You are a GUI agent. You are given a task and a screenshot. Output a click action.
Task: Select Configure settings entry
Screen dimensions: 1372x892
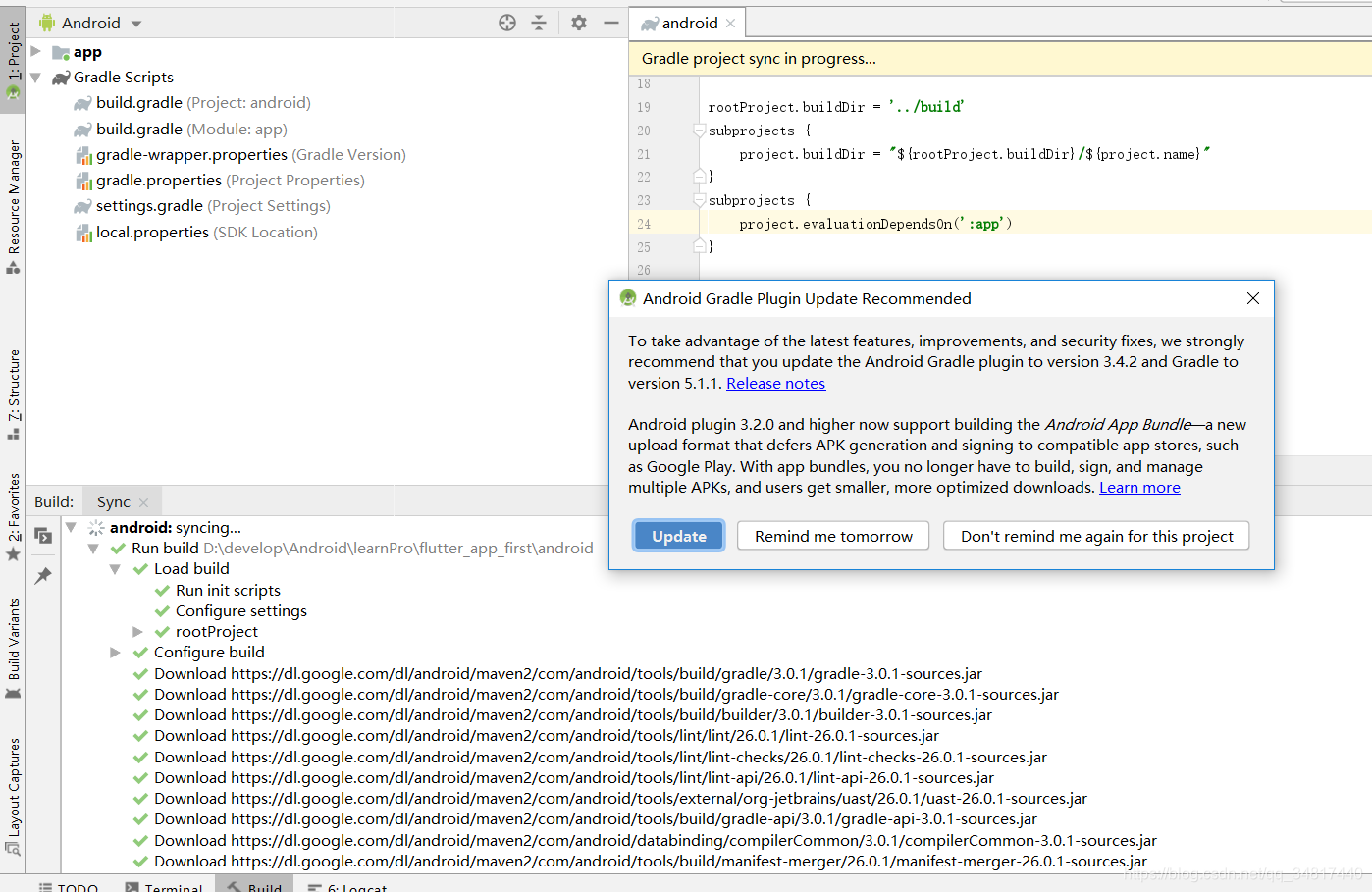241,611
